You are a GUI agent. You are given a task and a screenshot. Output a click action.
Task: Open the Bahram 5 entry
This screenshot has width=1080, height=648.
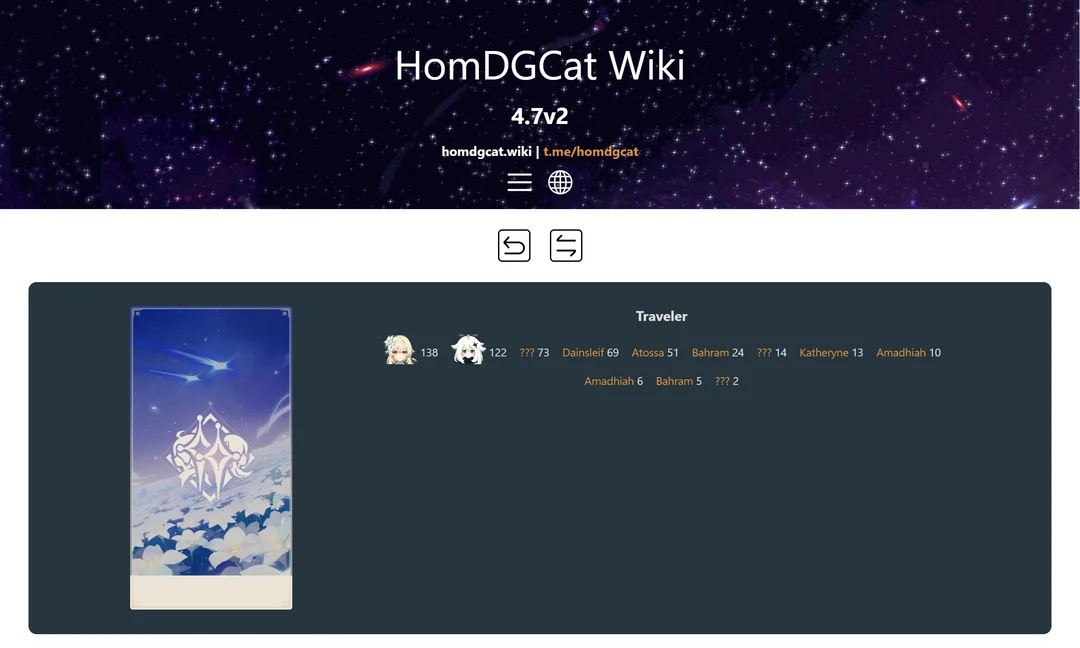coord(678,382)
